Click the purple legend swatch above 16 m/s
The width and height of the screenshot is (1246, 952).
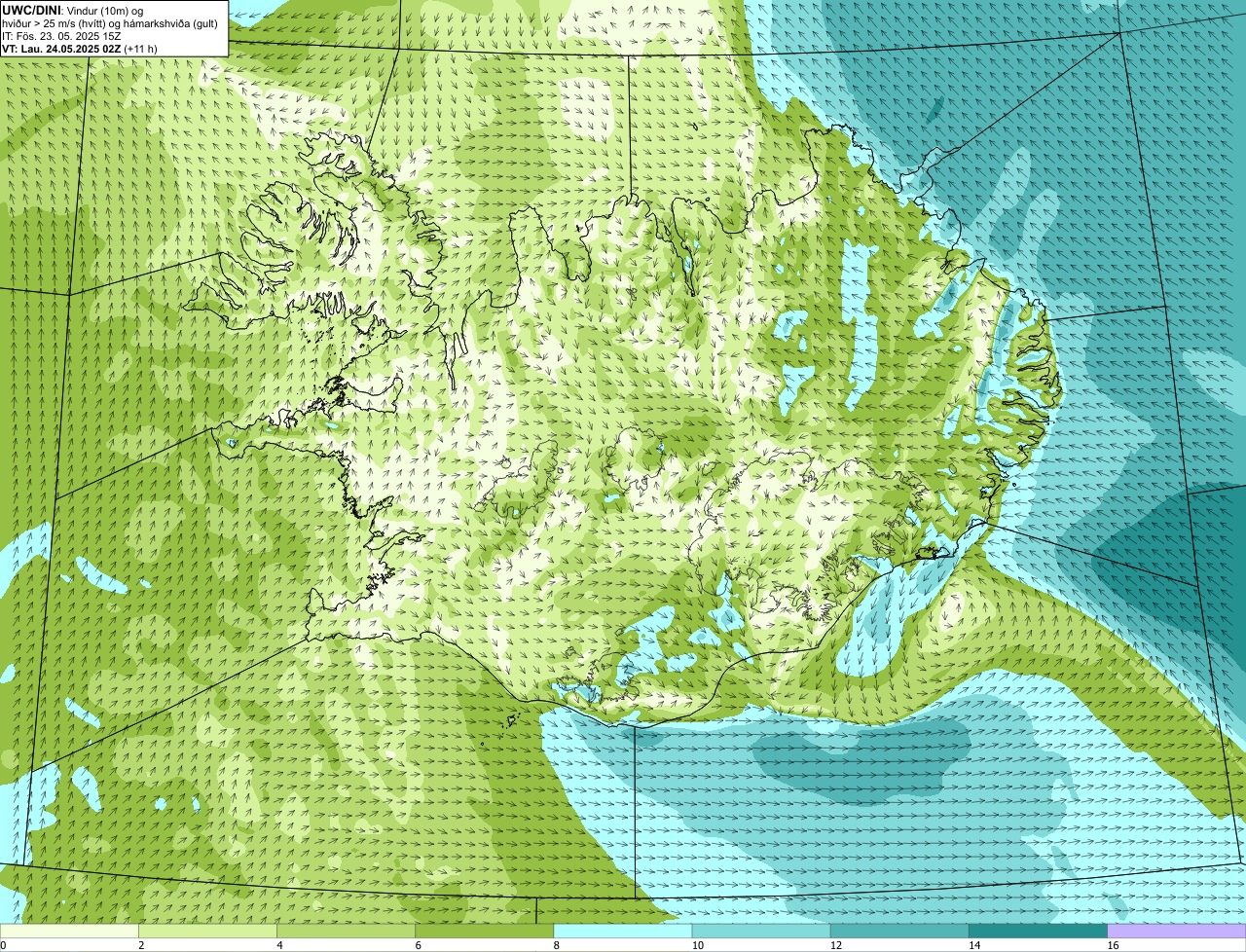coord(1177,932)
